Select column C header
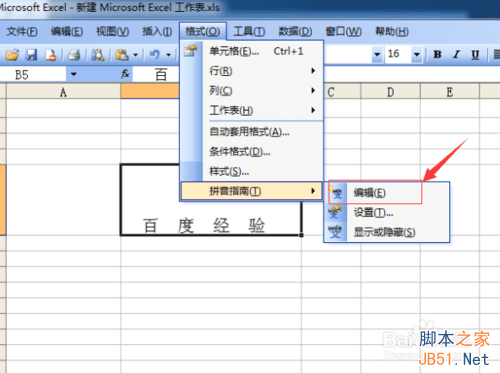The height and width of the screenshot is (373, 500). (x=343, y=92)
